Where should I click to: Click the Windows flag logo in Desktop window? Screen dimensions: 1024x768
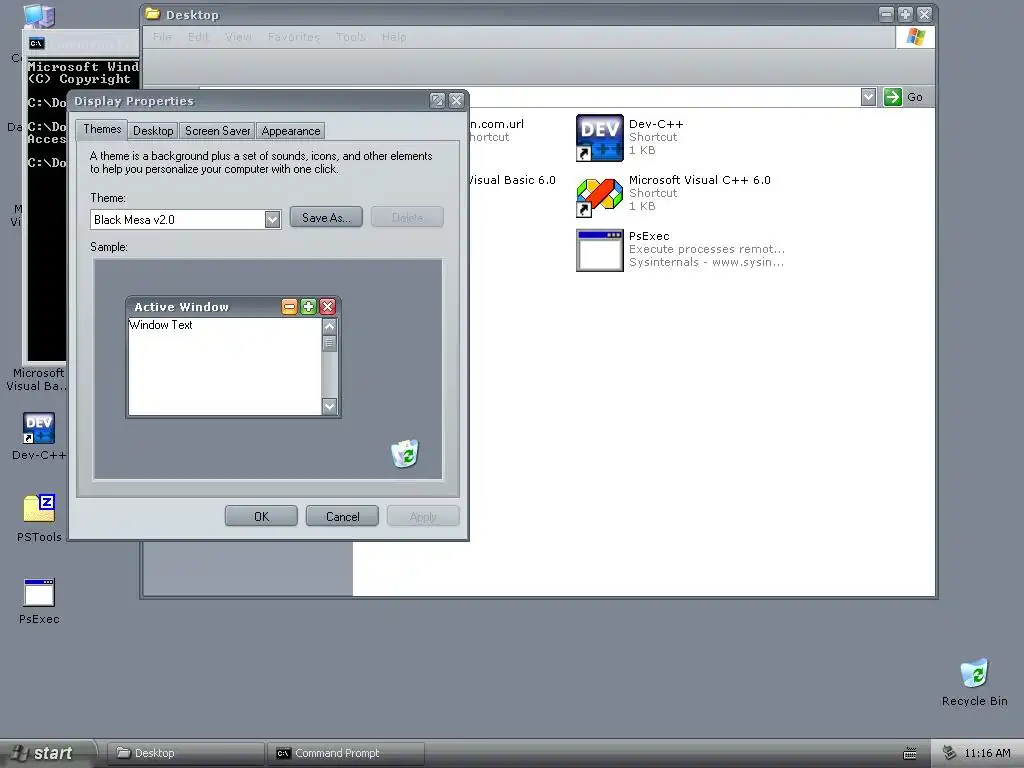pyautogui.click(x=916, y=37)
